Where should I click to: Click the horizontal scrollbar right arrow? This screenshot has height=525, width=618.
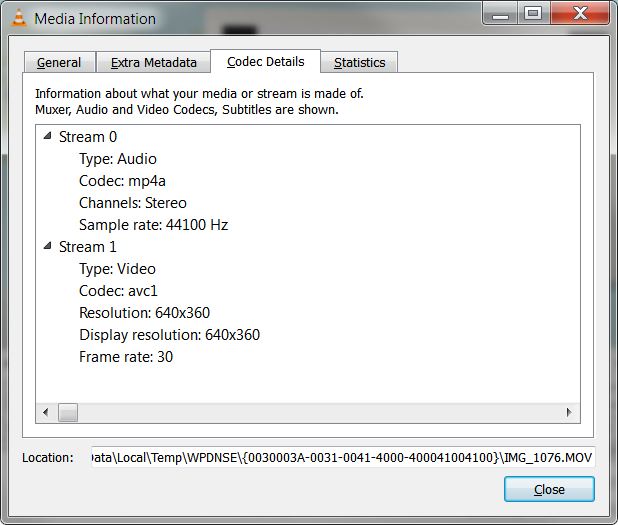(569, 412)
